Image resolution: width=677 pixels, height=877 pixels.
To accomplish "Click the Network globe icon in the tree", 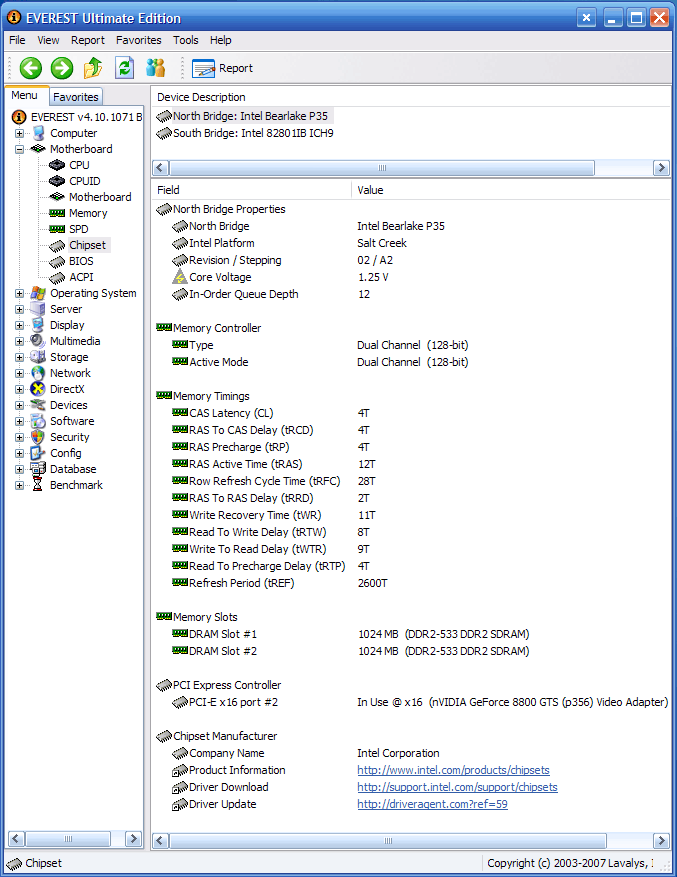I will (x=38, y=373).
